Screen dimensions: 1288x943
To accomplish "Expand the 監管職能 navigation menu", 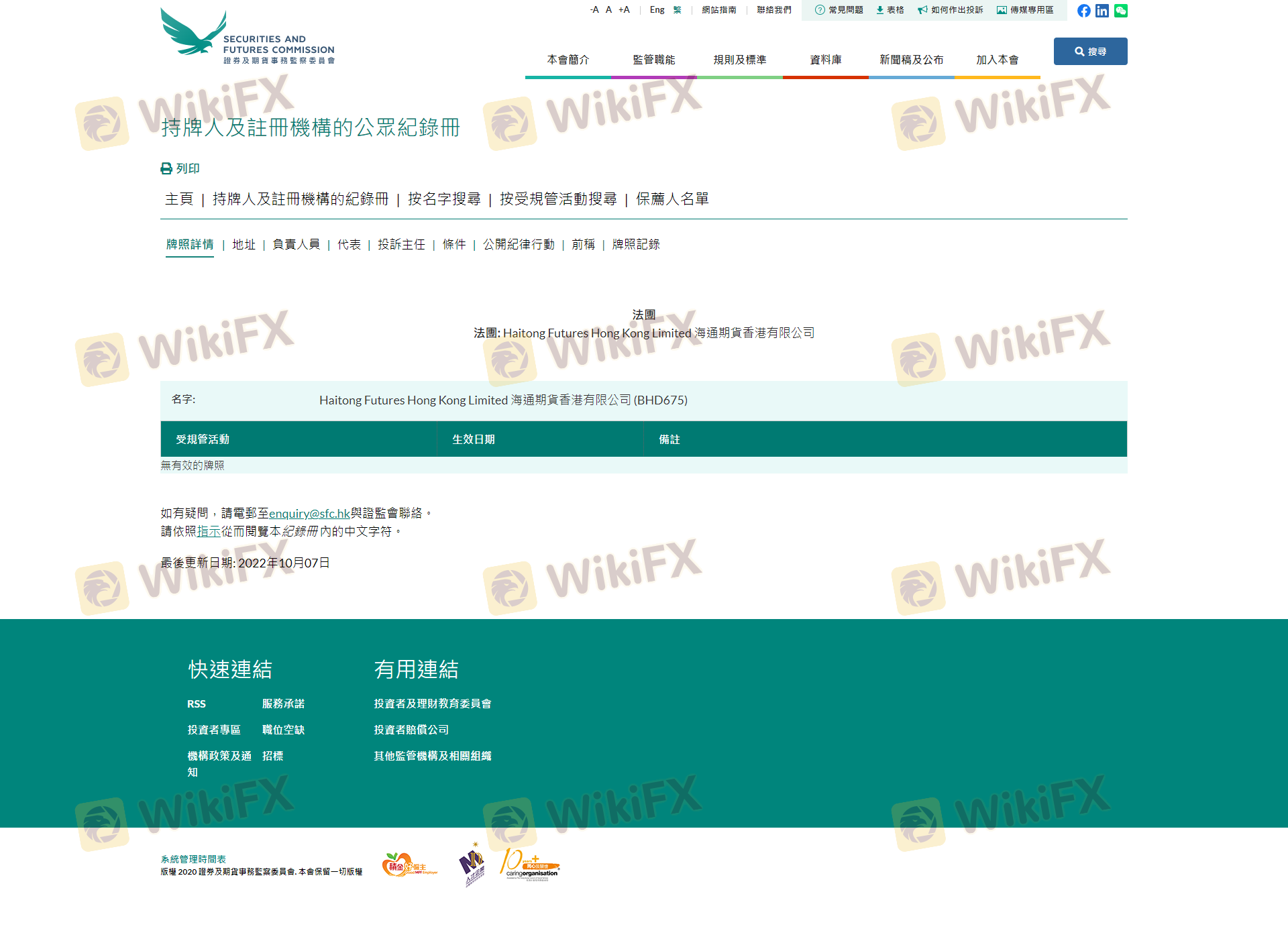I will 653,60.
